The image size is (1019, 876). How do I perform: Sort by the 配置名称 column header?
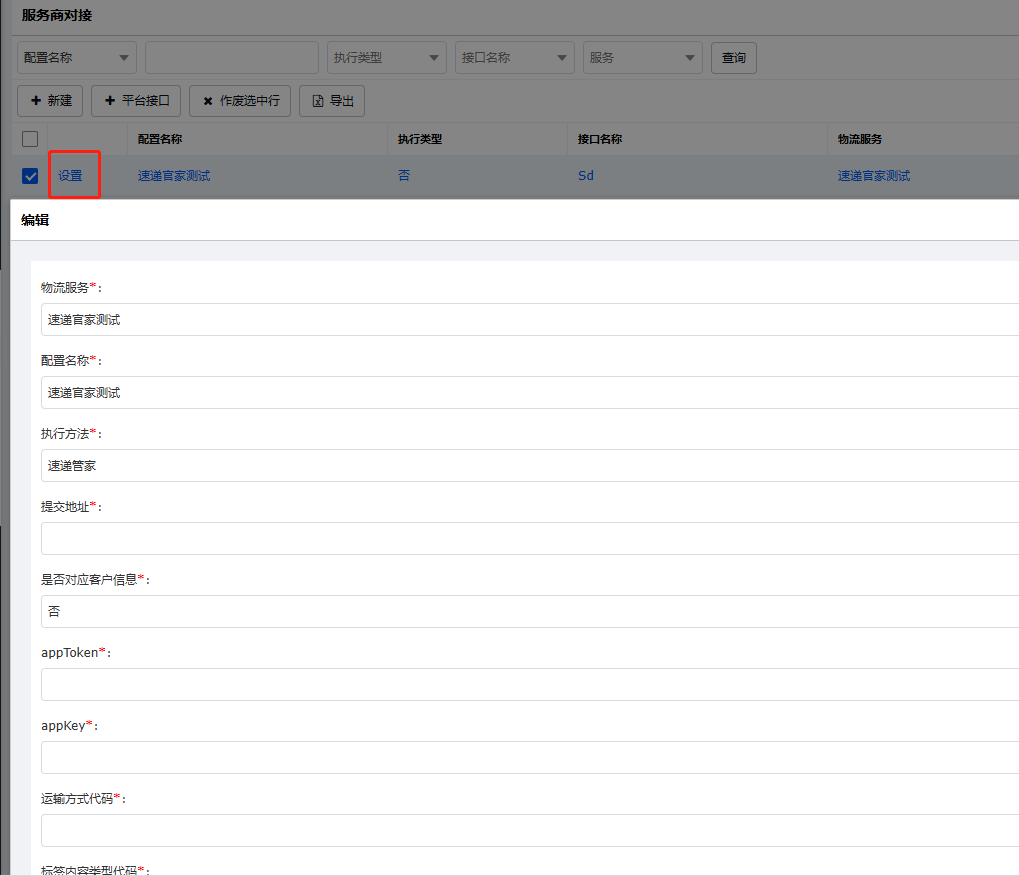tap(160, 139)
